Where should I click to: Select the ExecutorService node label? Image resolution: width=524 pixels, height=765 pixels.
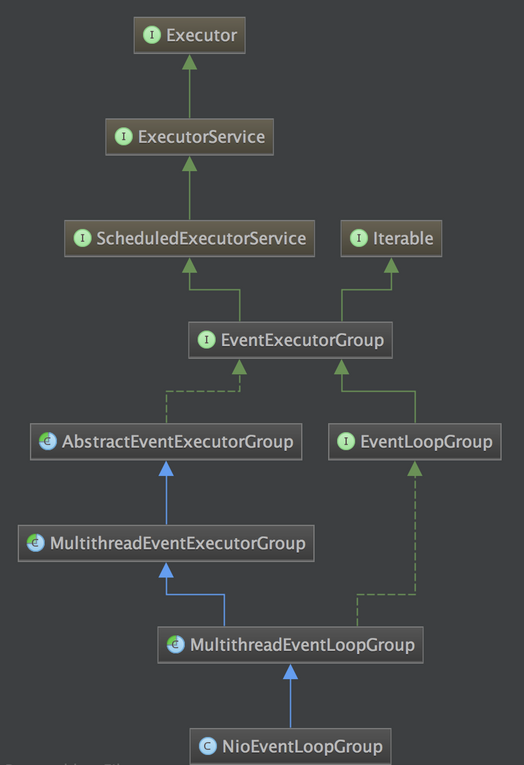pyautogui.click(x=202, y=137)
